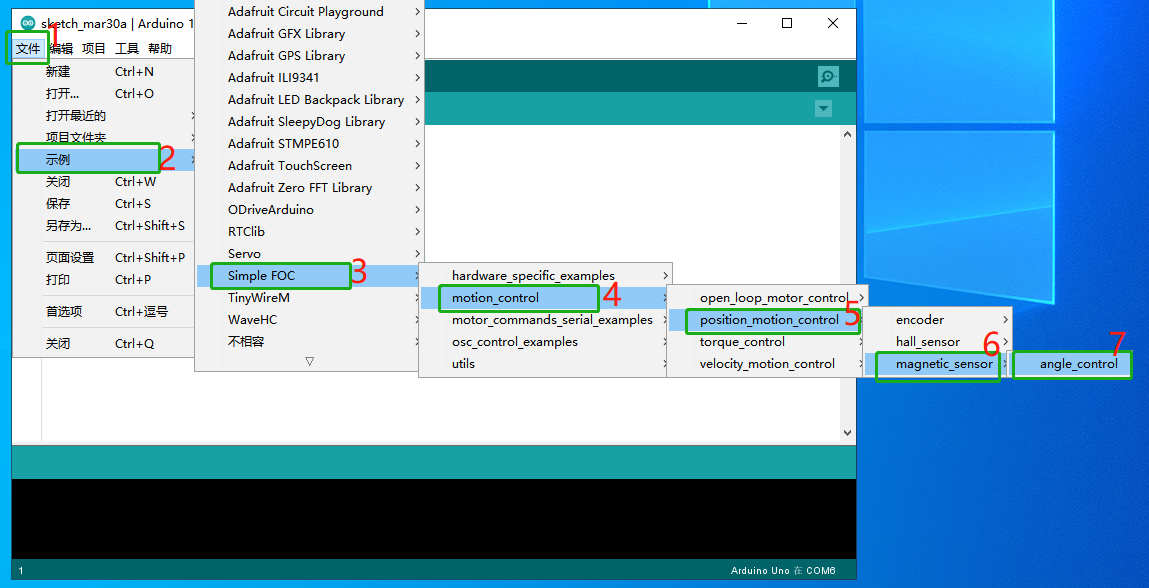Select position_motion_control submenu
The height and width of the screenshot is (588, 1149).
[767, 320]
